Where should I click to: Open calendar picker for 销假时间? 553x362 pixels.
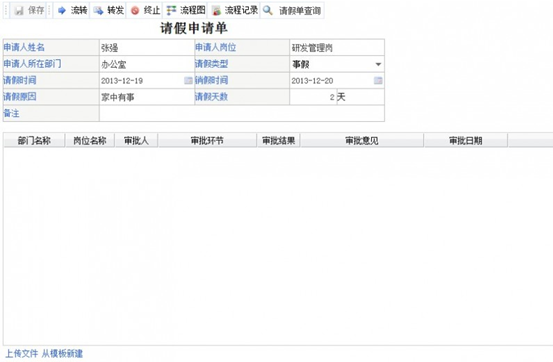[378, 80]
